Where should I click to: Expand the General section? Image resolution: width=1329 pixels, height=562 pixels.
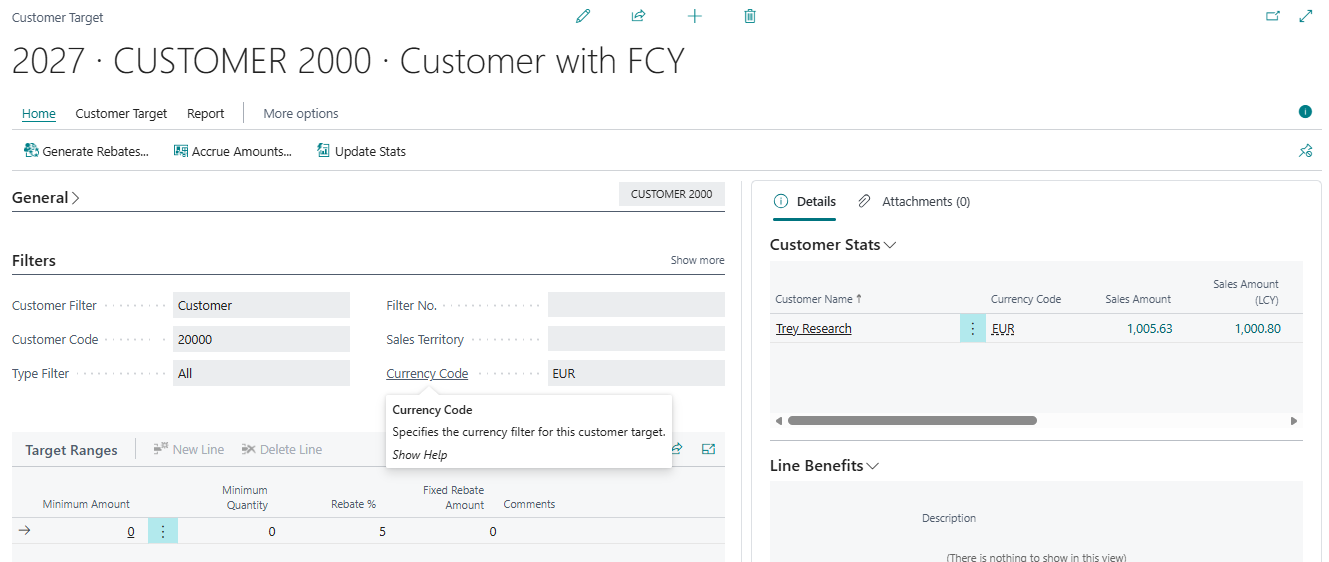[45, 198]
